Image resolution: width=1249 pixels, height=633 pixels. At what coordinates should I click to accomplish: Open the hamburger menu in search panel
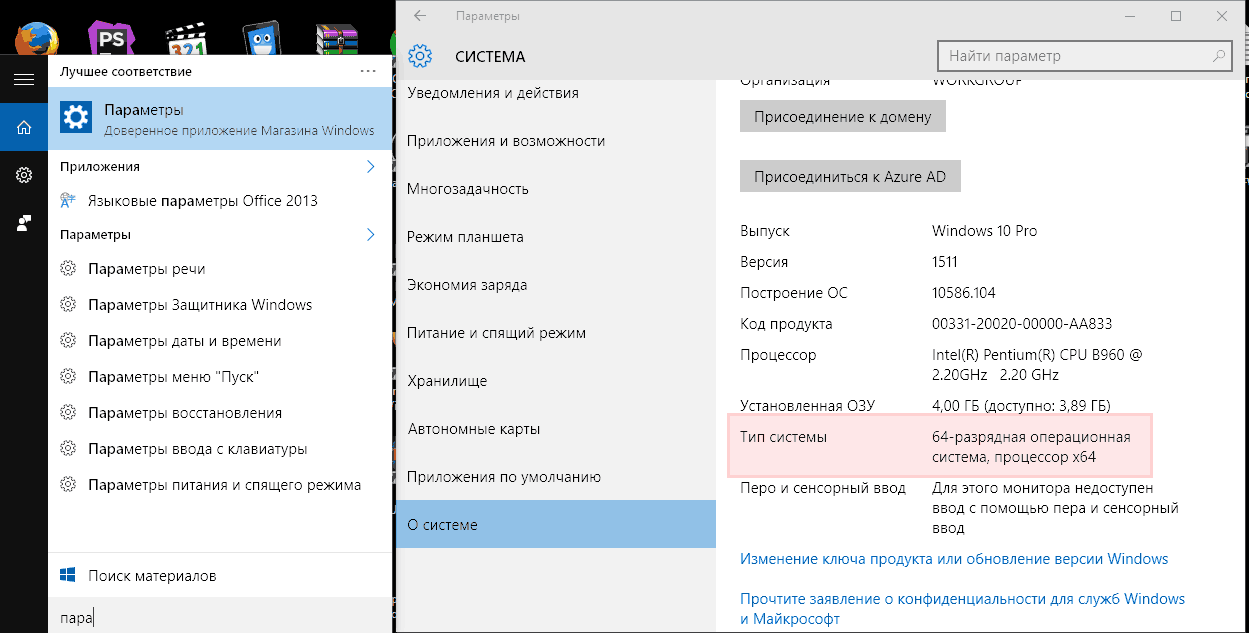24,78
